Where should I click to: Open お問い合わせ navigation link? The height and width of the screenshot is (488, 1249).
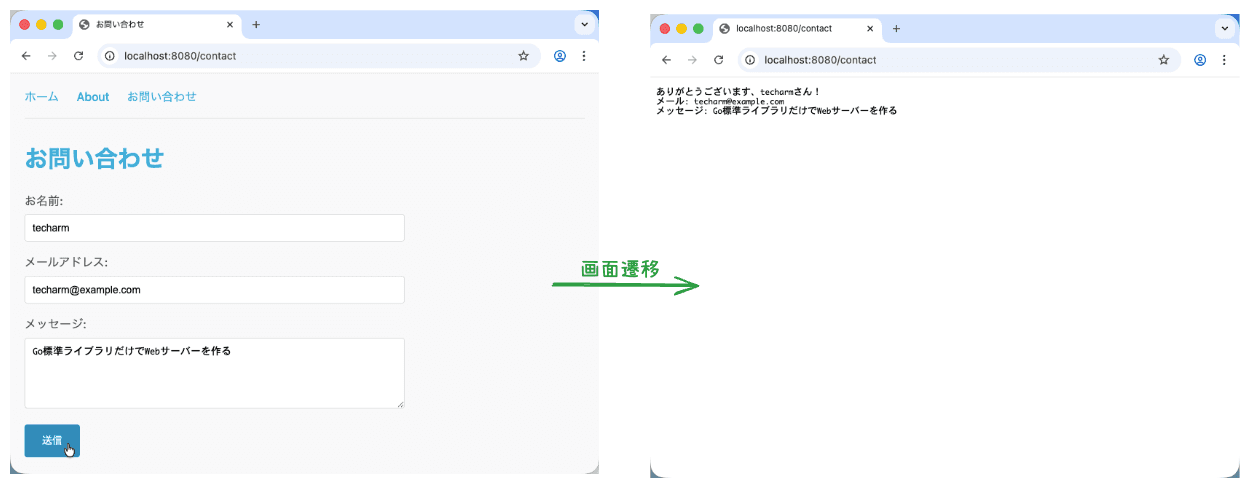click(x=162, y=97)
